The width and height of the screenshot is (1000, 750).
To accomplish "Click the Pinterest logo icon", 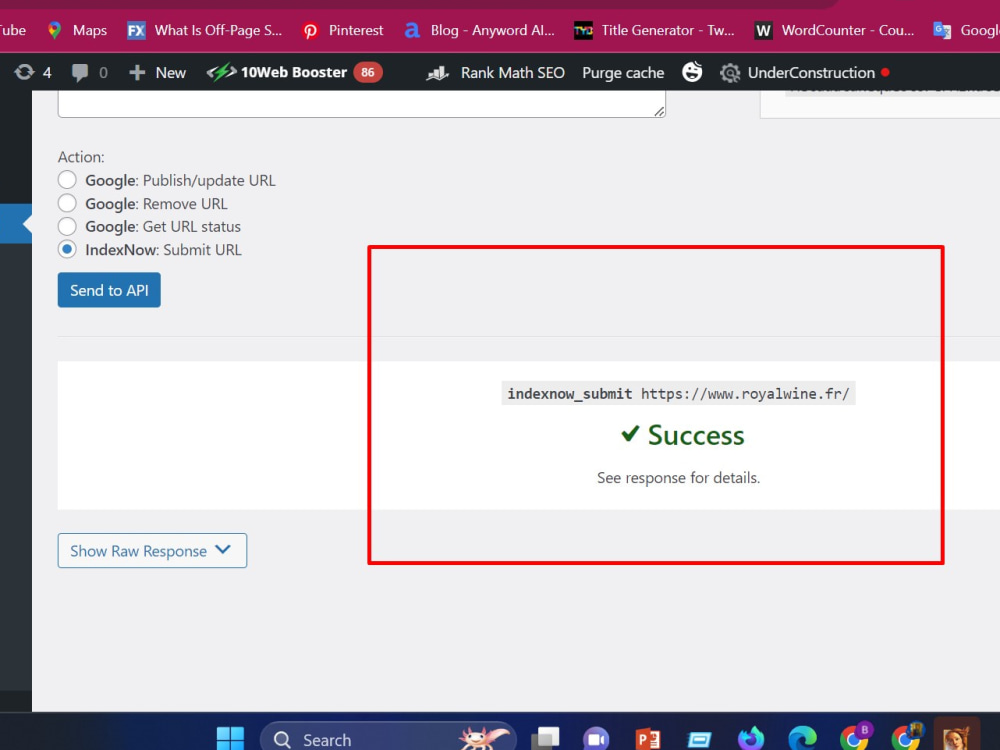I will click(311, 31).
